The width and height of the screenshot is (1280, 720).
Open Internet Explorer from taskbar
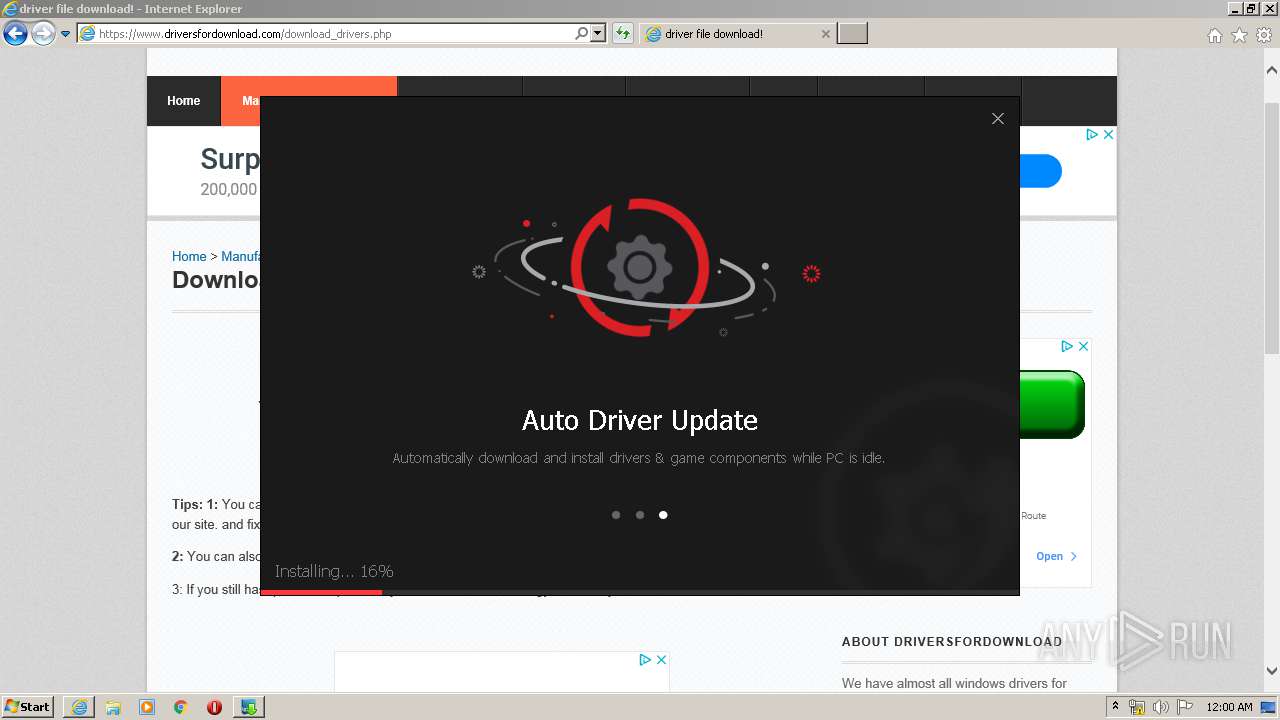[x=79, y=707]
